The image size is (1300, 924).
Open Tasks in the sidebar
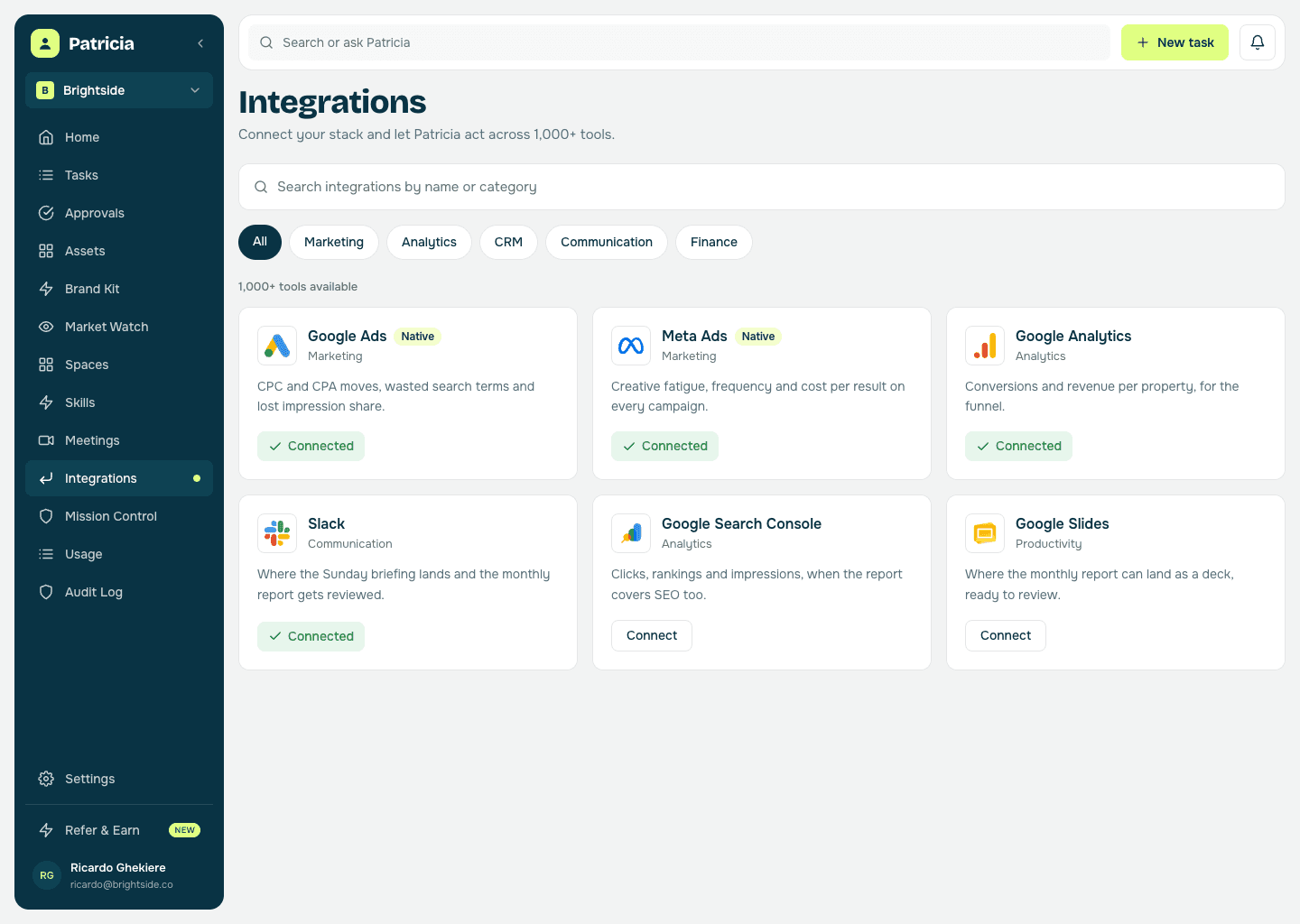[x=119, y=175]
